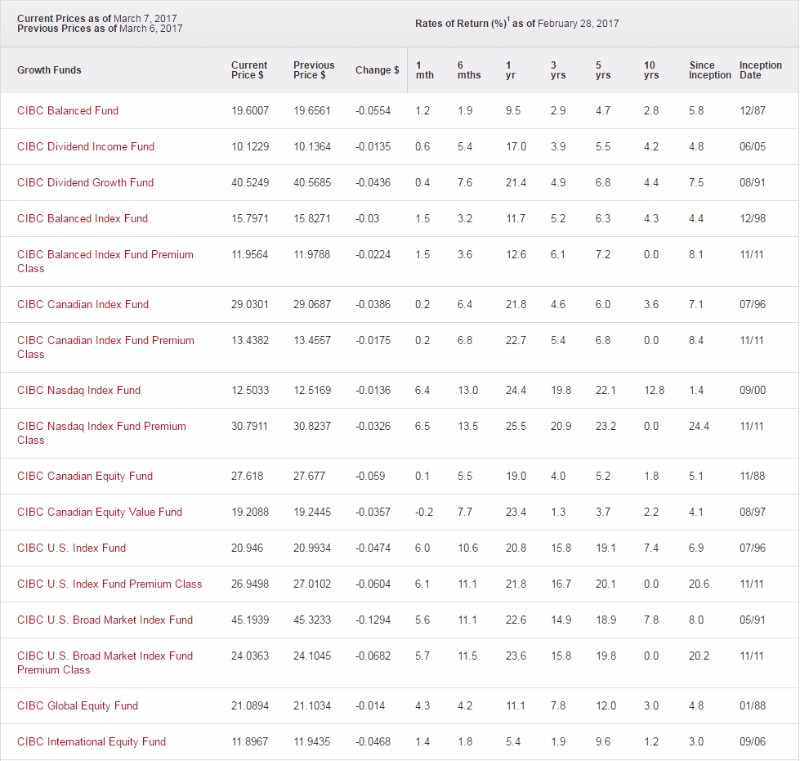Open the CIBC Balanced Index Fund link
800x761 pixels.
coord(83,218)
